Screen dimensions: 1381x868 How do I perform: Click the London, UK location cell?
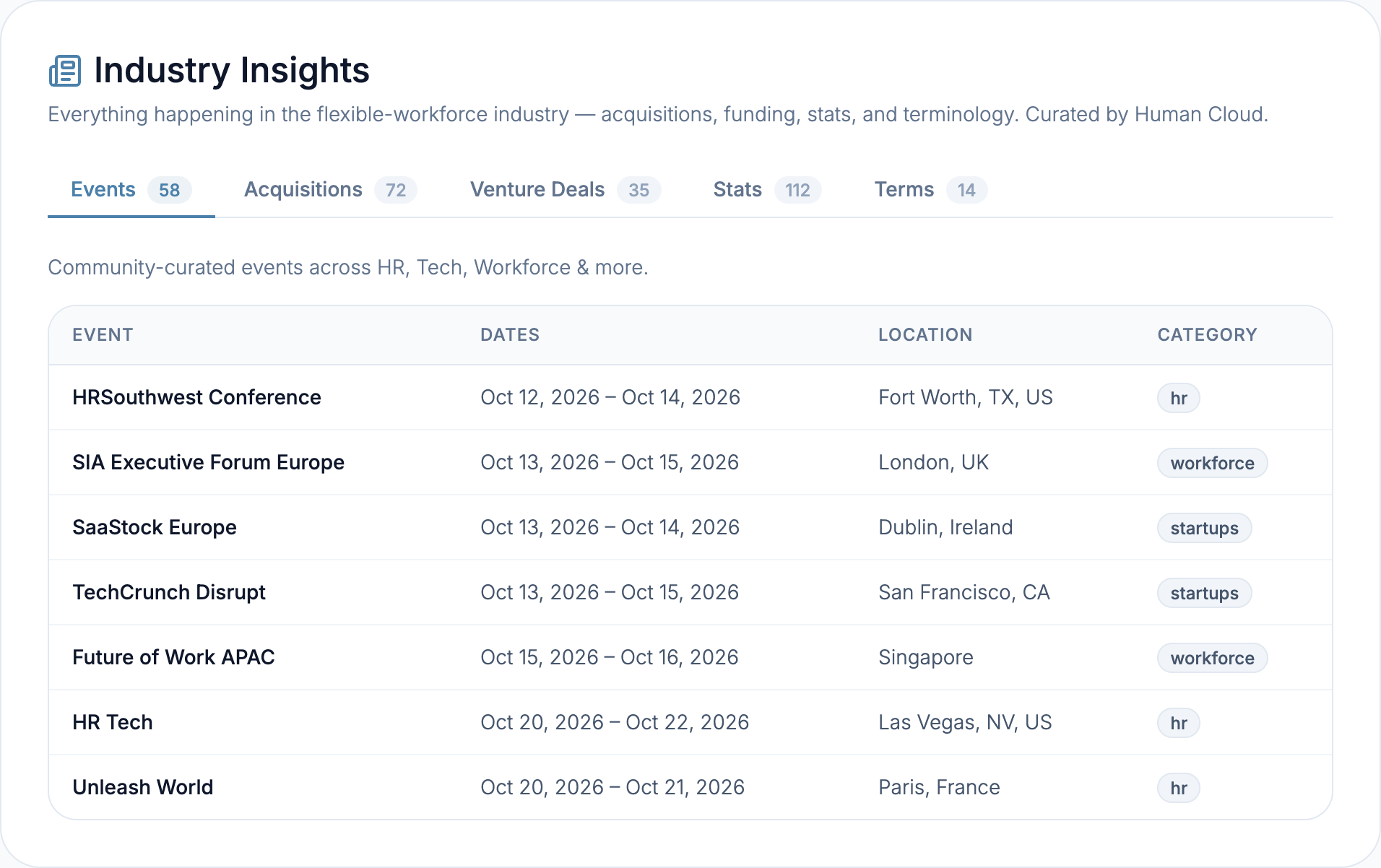tap(933, 462)
